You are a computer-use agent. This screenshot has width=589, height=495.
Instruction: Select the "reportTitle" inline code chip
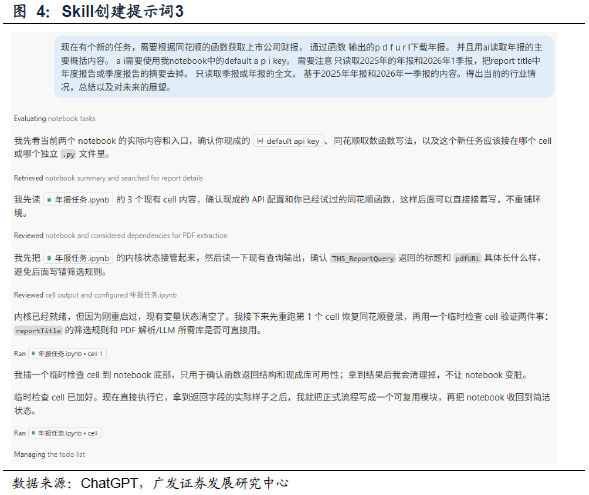[38, 331]
